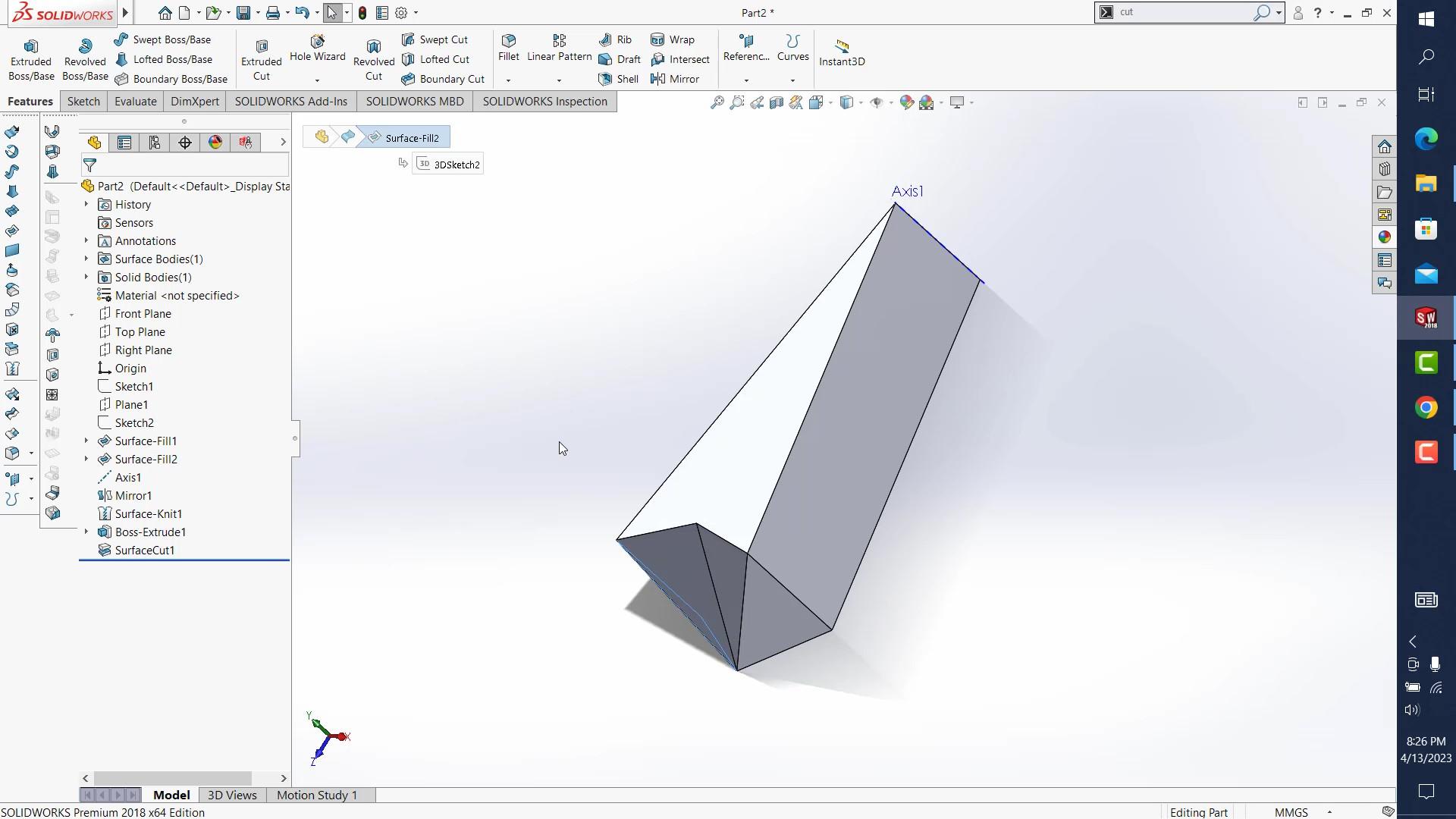Open the SOLIDWORKS MBD tab
This screenshot has width=1456, height=819.
tap(415, 102)
